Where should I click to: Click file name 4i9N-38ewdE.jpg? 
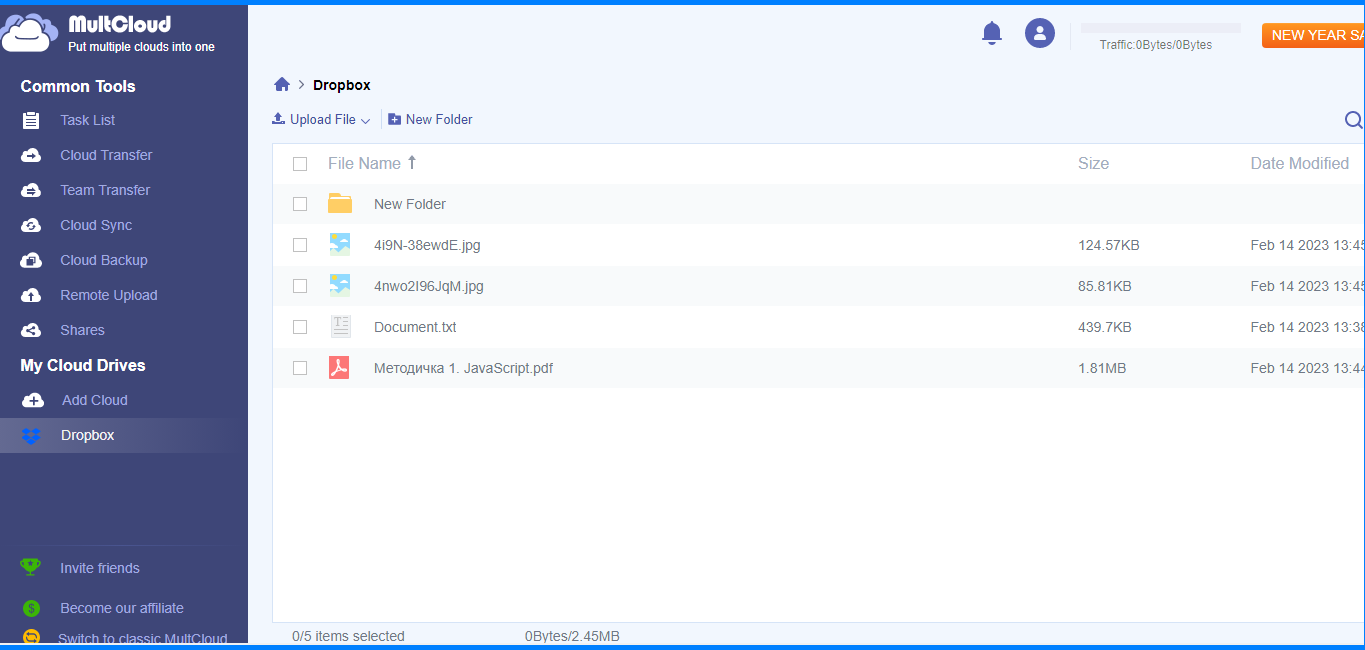point(427,245)
